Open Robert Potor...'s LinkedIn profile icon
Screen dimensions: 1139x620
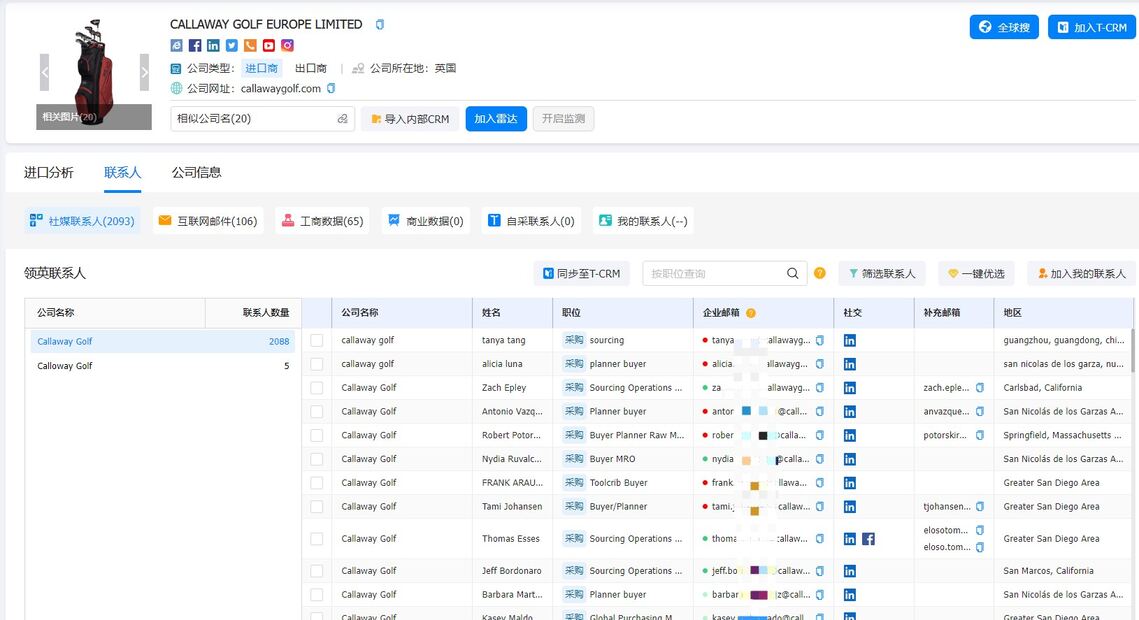coord(849,436)
